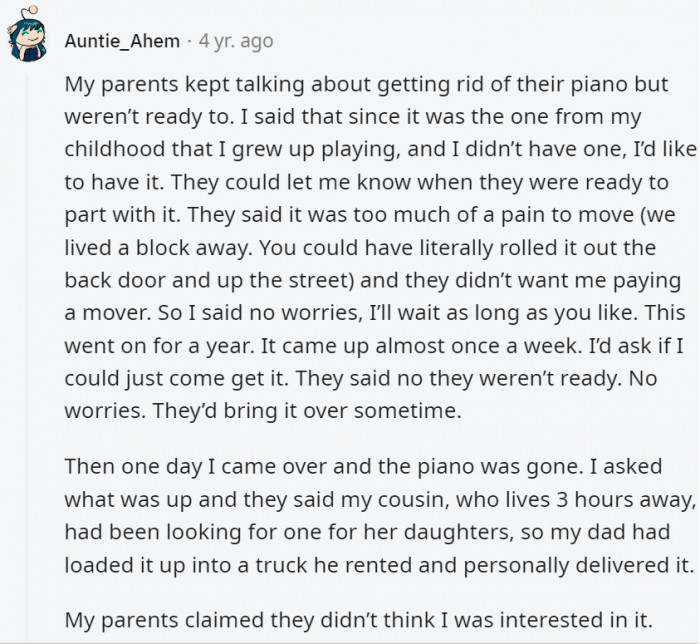Open the Auntie_Ahem username profile link
700x644 pixels.
coord(122,41)
